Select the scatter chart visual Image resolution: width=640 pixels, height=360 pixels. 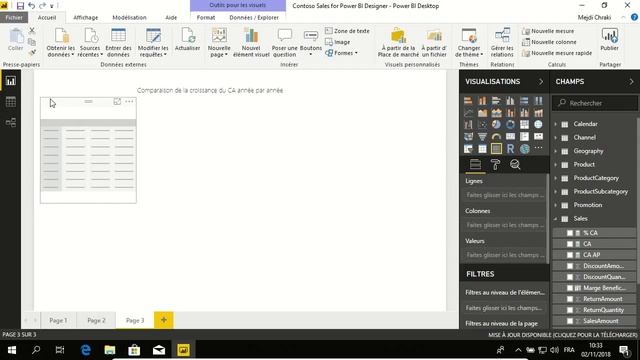(482, 124)
